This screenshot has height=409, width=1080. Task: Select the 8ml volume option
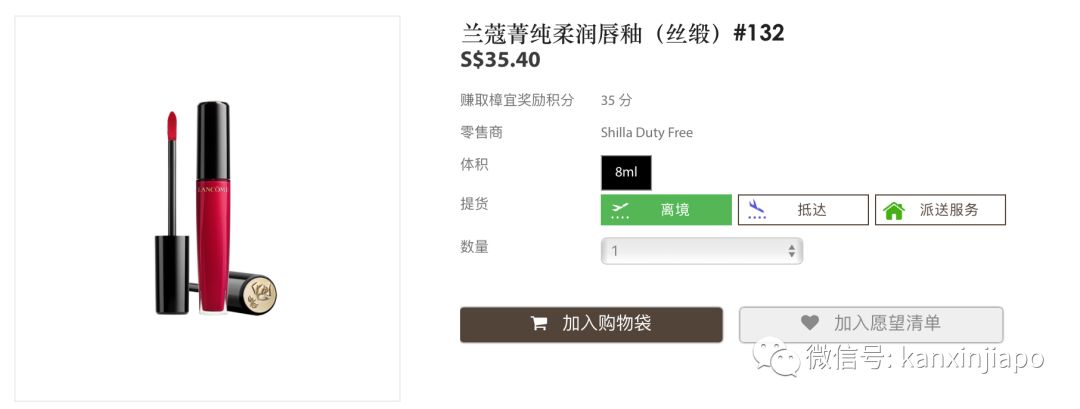pos(626,172)
